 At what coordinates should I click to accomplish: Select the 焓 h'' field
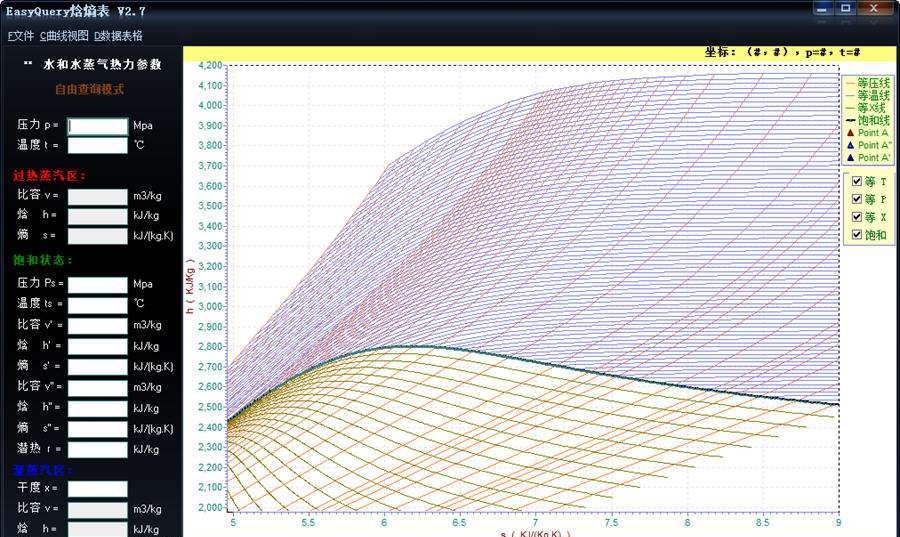pyautogui.click(x=98, y=408)
